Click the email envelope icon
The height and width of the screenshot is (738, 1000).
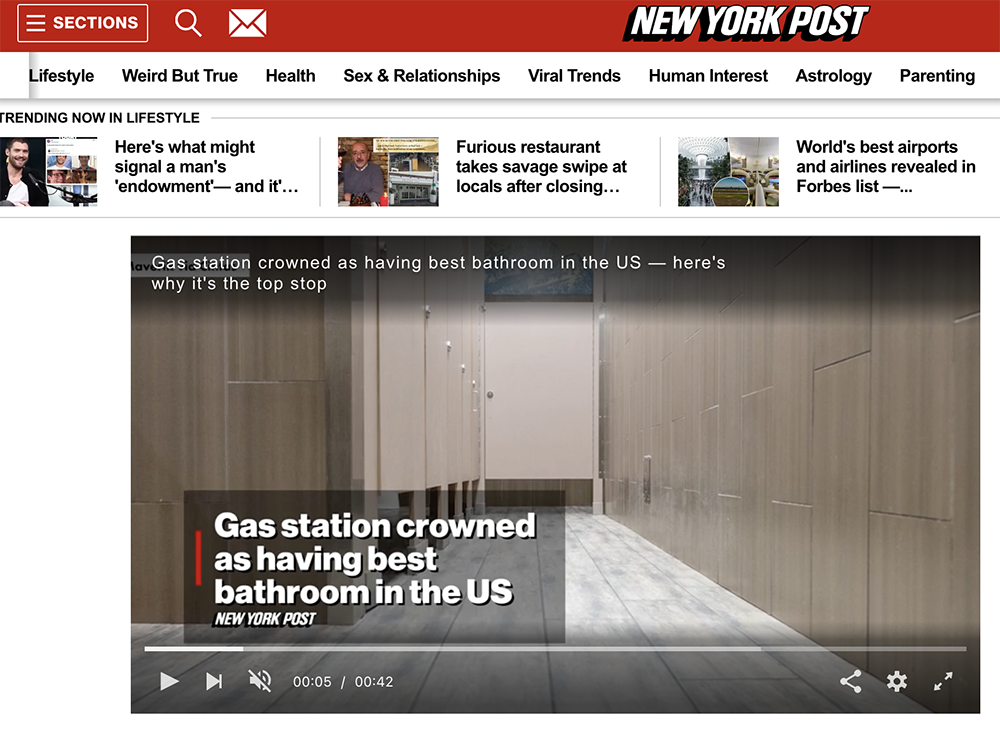tap(247, 23)
